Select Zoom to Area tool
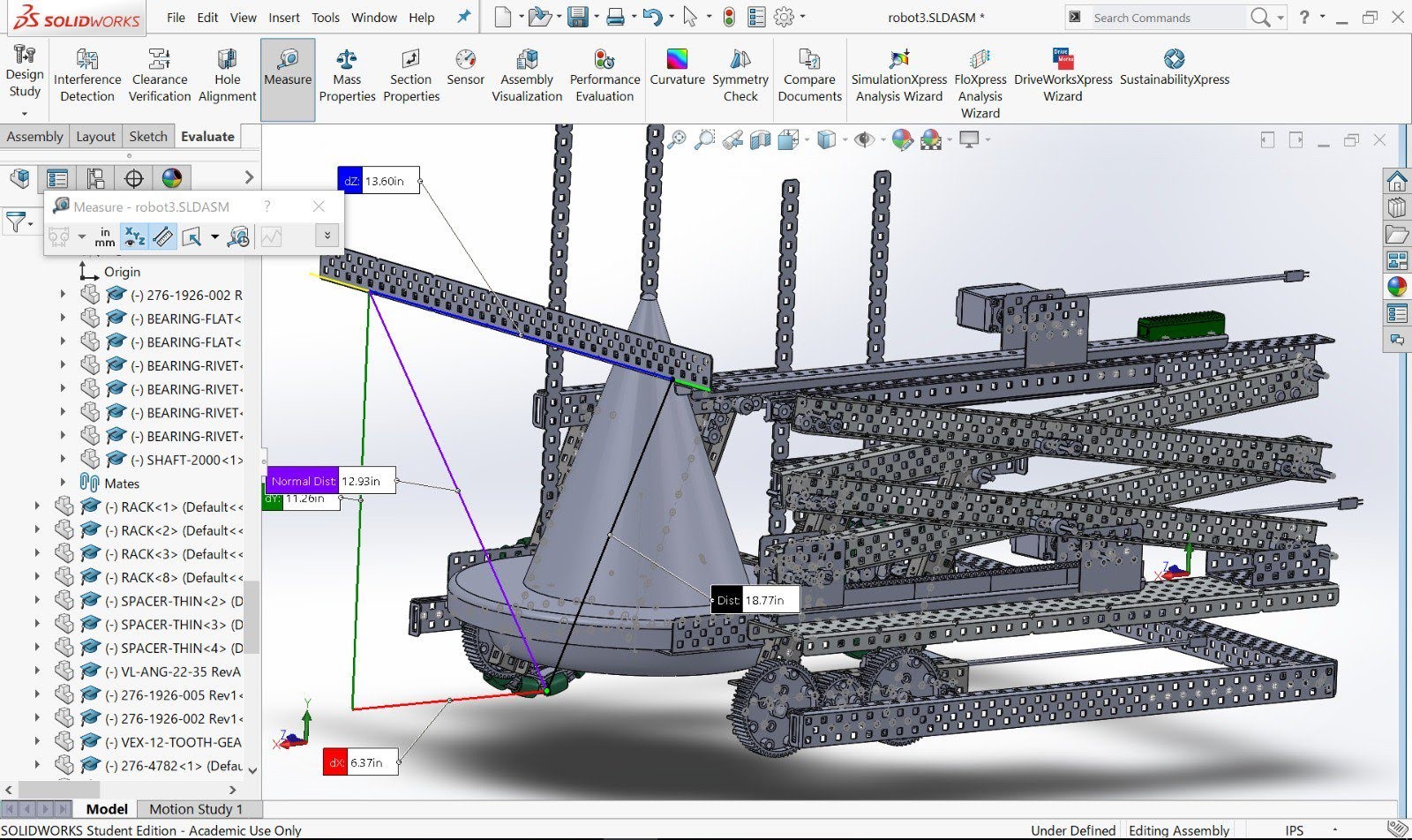This screenshot has width=1412, height=840. [x=704, y=139]
